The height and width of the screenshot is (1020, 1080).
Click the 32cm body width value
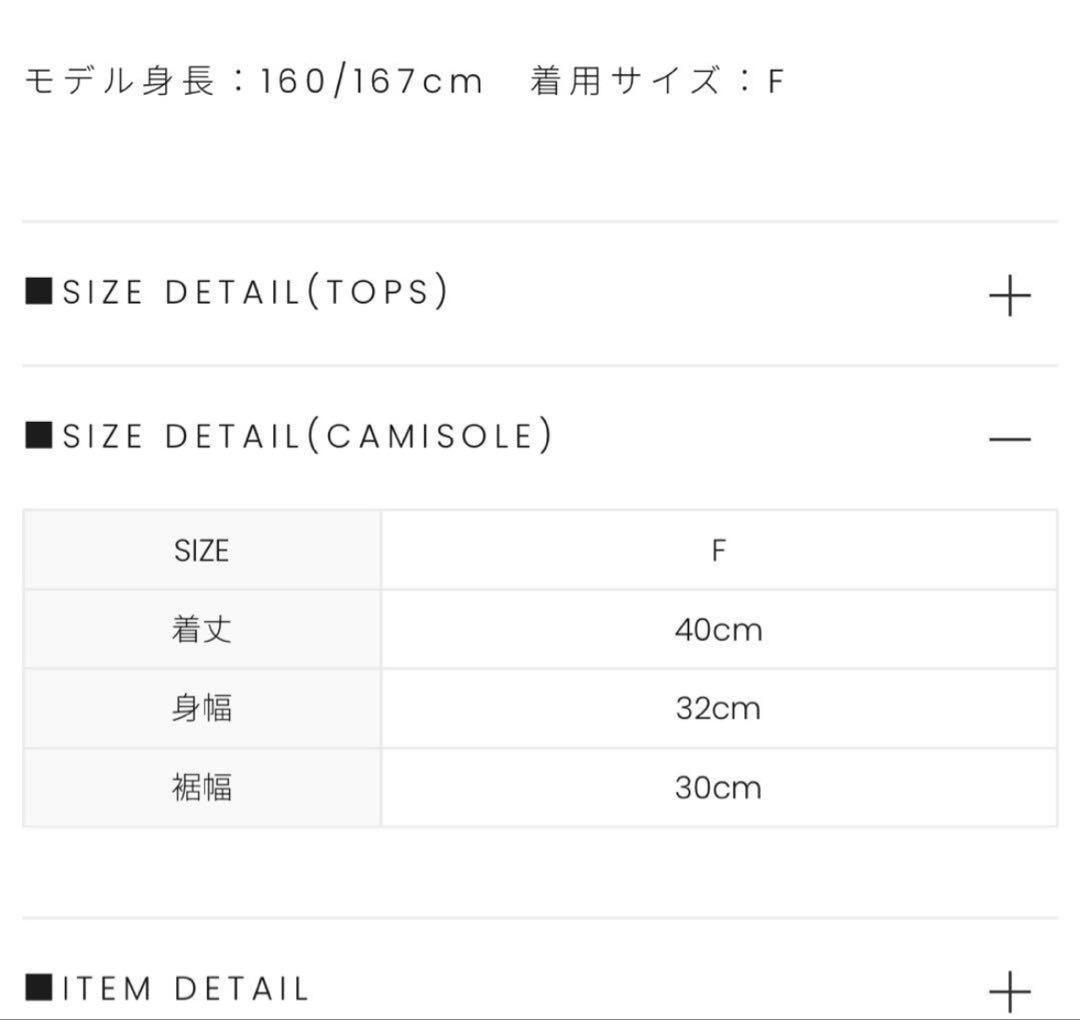pyautogui.click(x=718, y=709)
